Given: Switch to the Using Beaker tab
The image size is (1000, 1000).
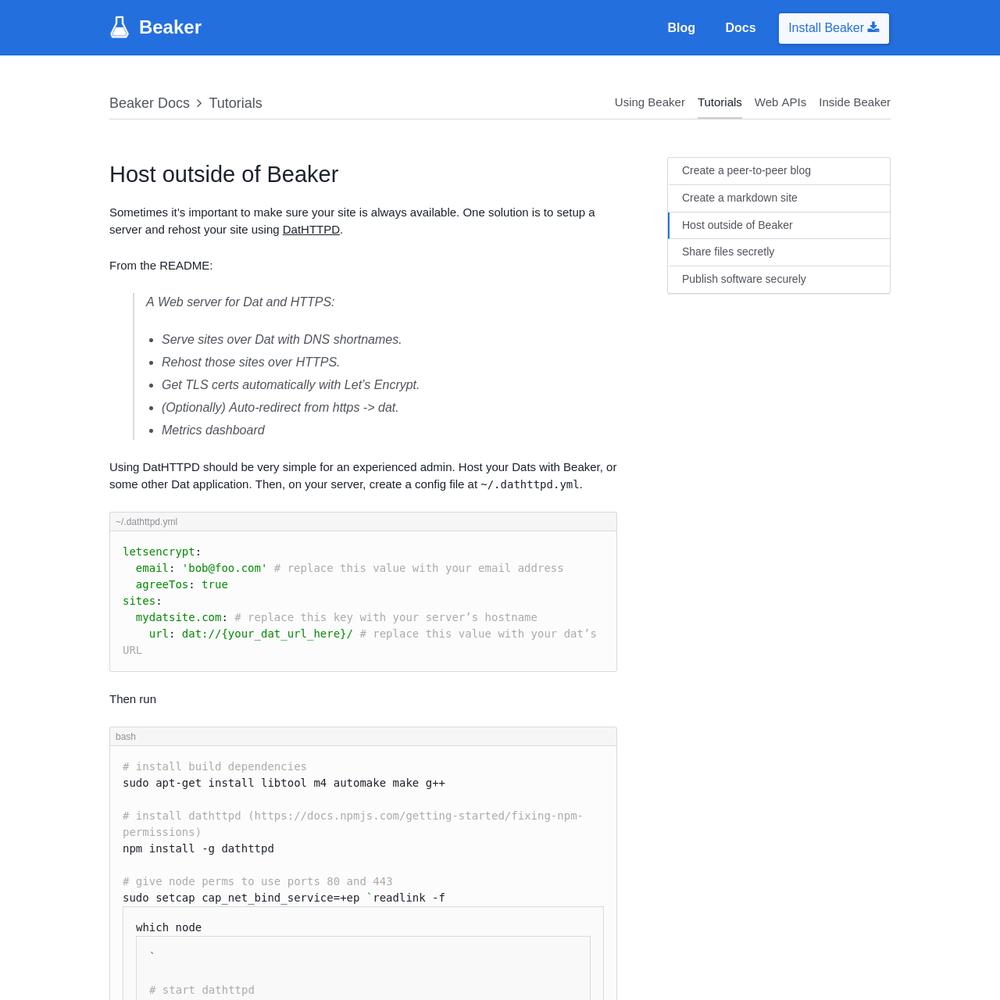Looking at the screenshot, I should [649, 102].
